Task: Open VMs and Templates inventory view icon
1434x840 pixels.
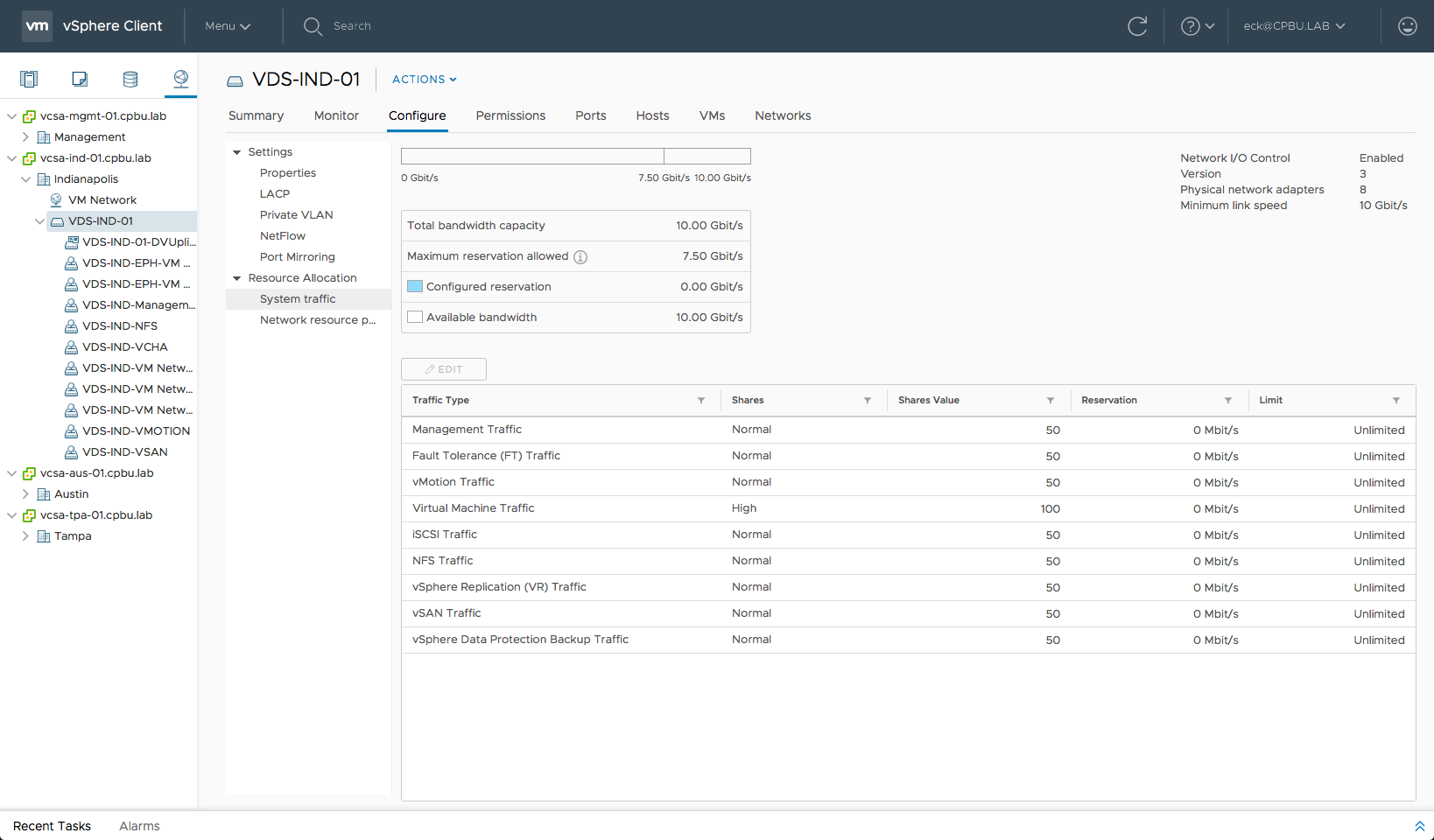Action: 80,80
